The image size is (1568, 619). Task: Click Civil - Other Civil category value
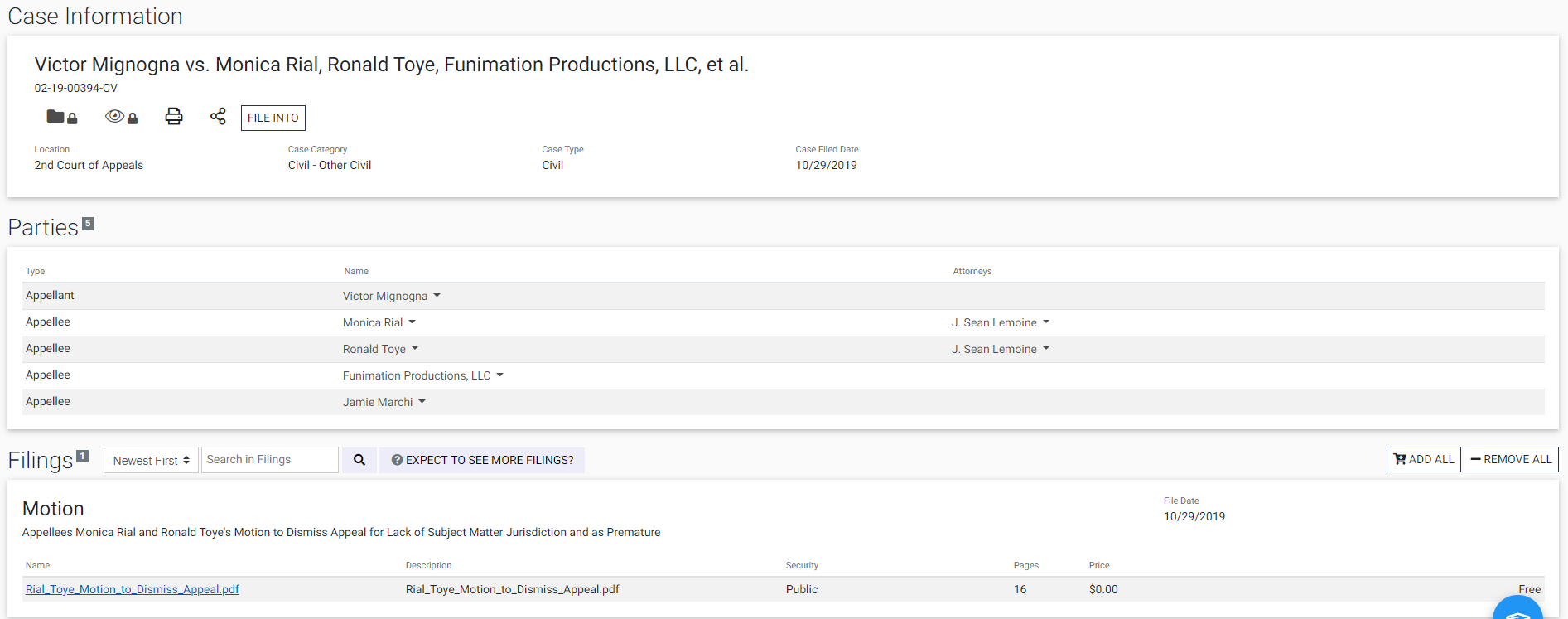coord(330,165)
